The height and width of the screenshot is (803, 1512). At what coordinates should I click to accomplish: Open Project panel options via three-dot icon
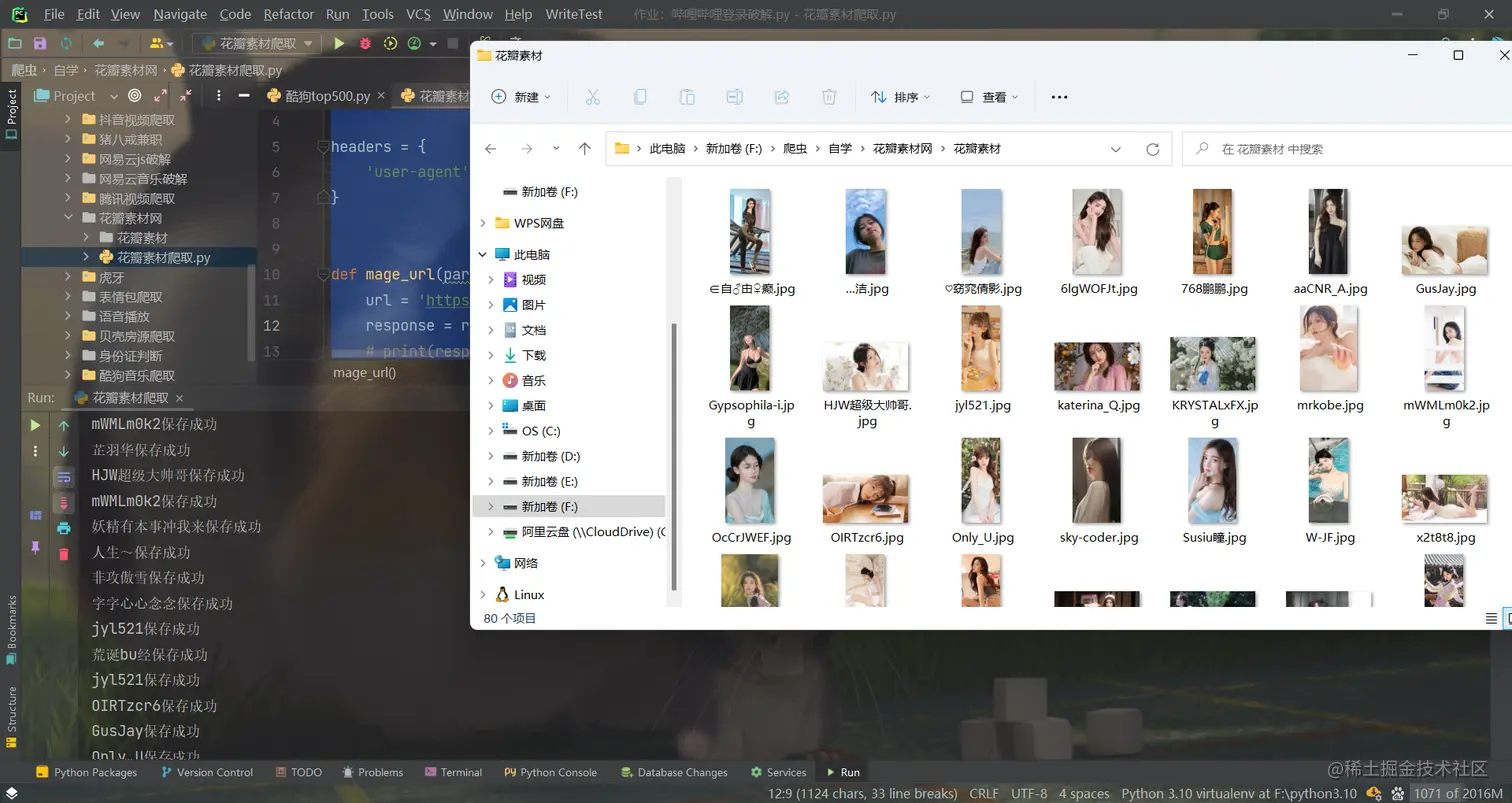[217, 95]
